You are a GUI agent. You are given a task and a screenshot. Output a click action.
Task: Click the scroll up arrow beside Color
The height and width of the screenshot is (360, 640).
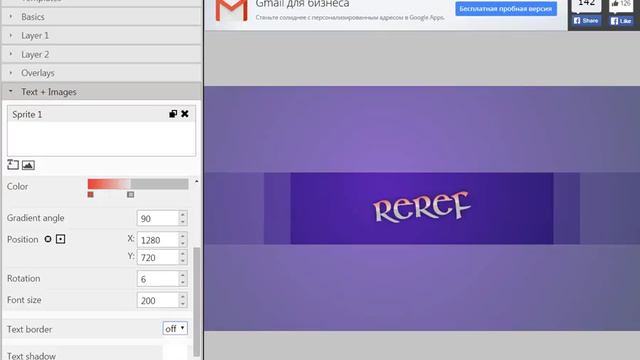point(197,181)
